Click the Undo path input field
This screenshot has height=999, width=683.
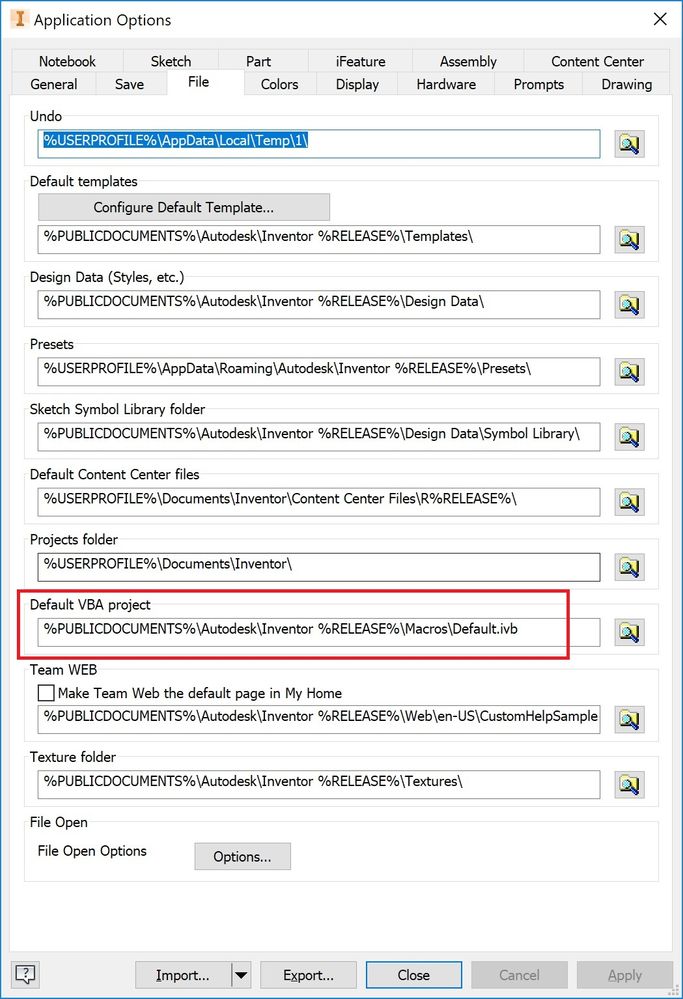(319, 144)
